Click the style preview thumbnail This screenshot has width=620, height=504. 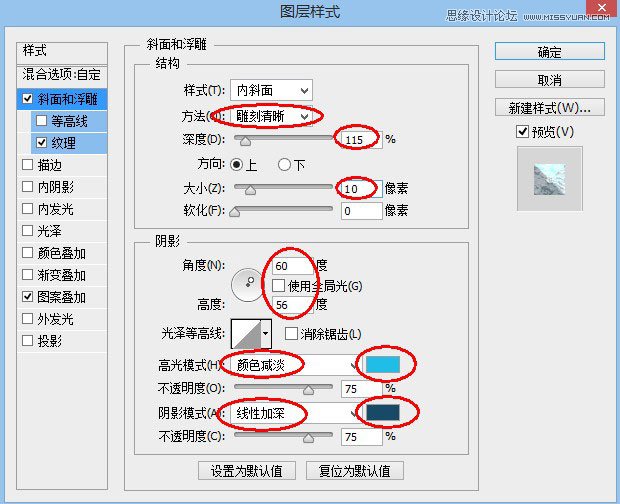[550, 179]
